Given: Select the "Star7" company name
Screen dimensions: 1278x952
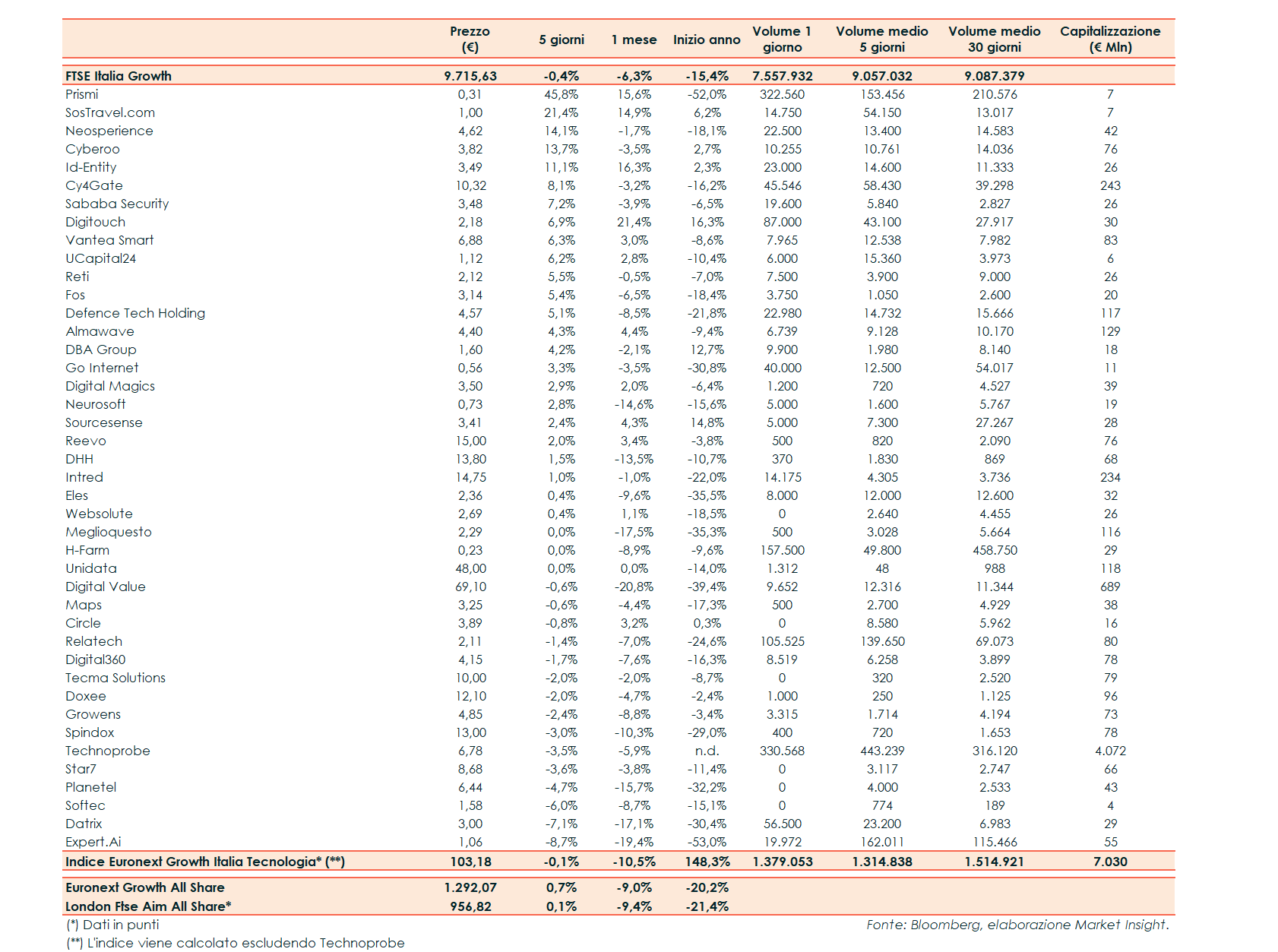Looking at the screenshot, I should pyautogui.click(x=81, y=769).
